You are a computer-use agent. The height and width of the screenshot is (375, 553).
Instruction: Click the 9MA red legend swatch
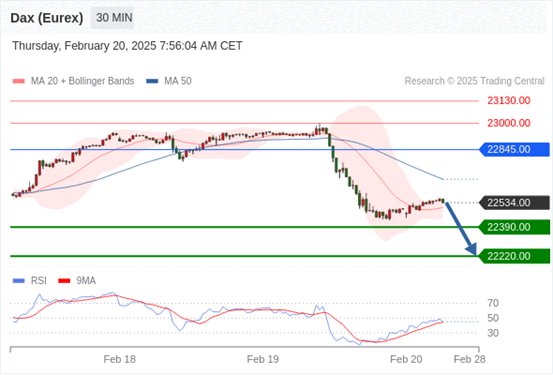tap(64, 281)
